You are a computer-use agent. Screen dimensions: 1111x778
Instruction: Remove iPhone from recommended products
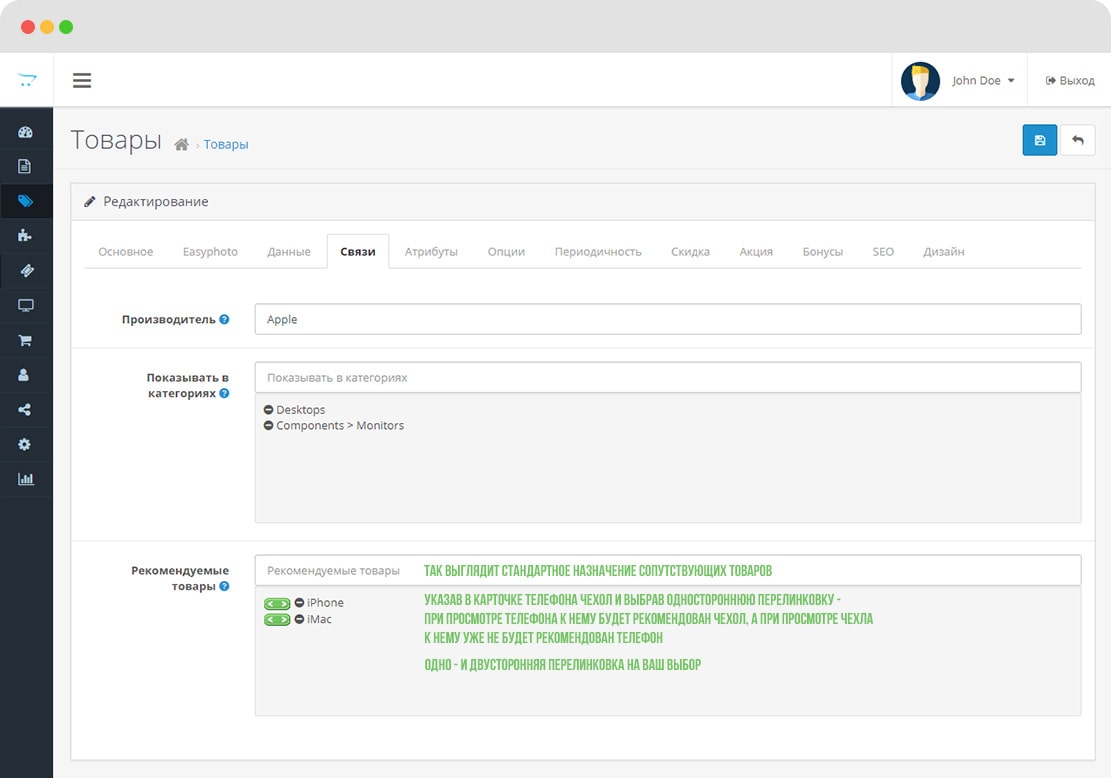pyautogui.click(x=299, y=602)
